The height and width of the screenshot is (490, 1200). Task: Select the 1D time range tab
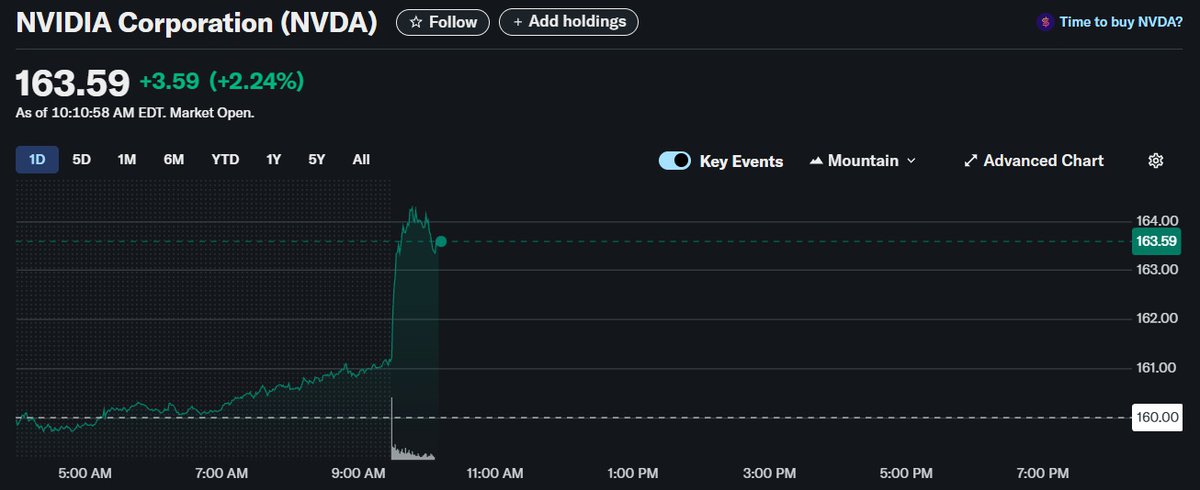point(37,160)
